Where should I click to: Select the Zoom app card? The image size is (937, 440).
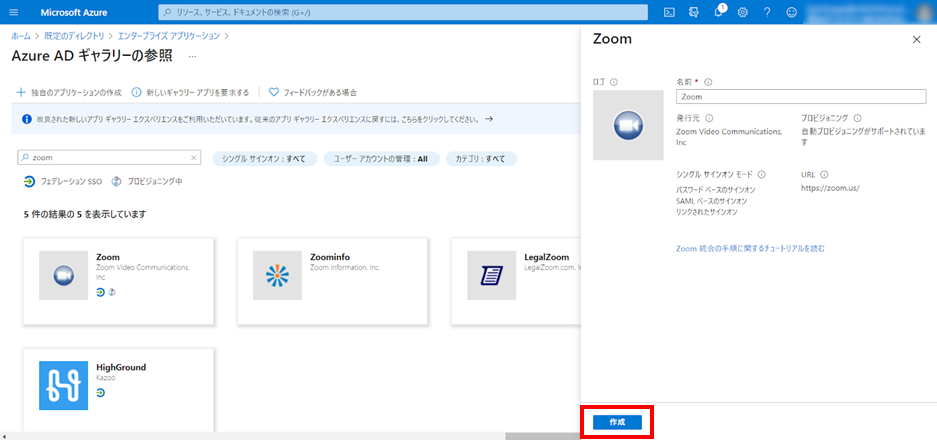tap(118, 282)
